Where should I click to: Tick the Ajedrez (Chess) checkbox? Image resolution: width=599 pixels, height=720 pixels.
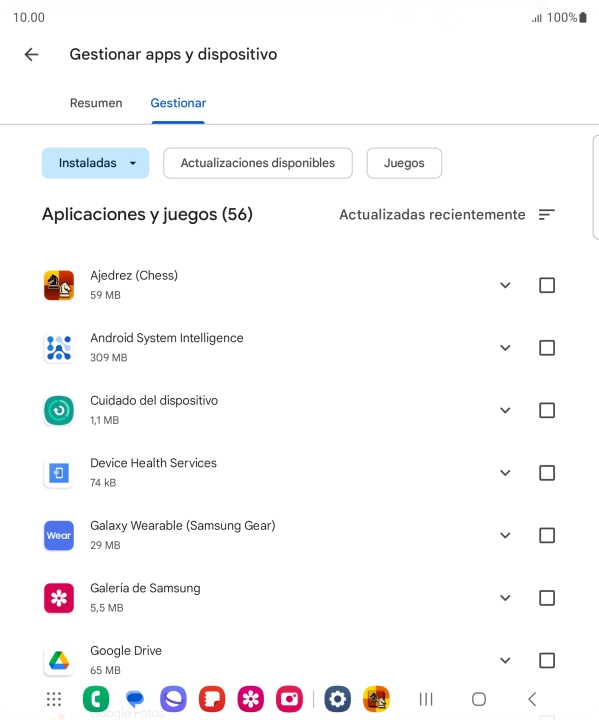(547, 285)
